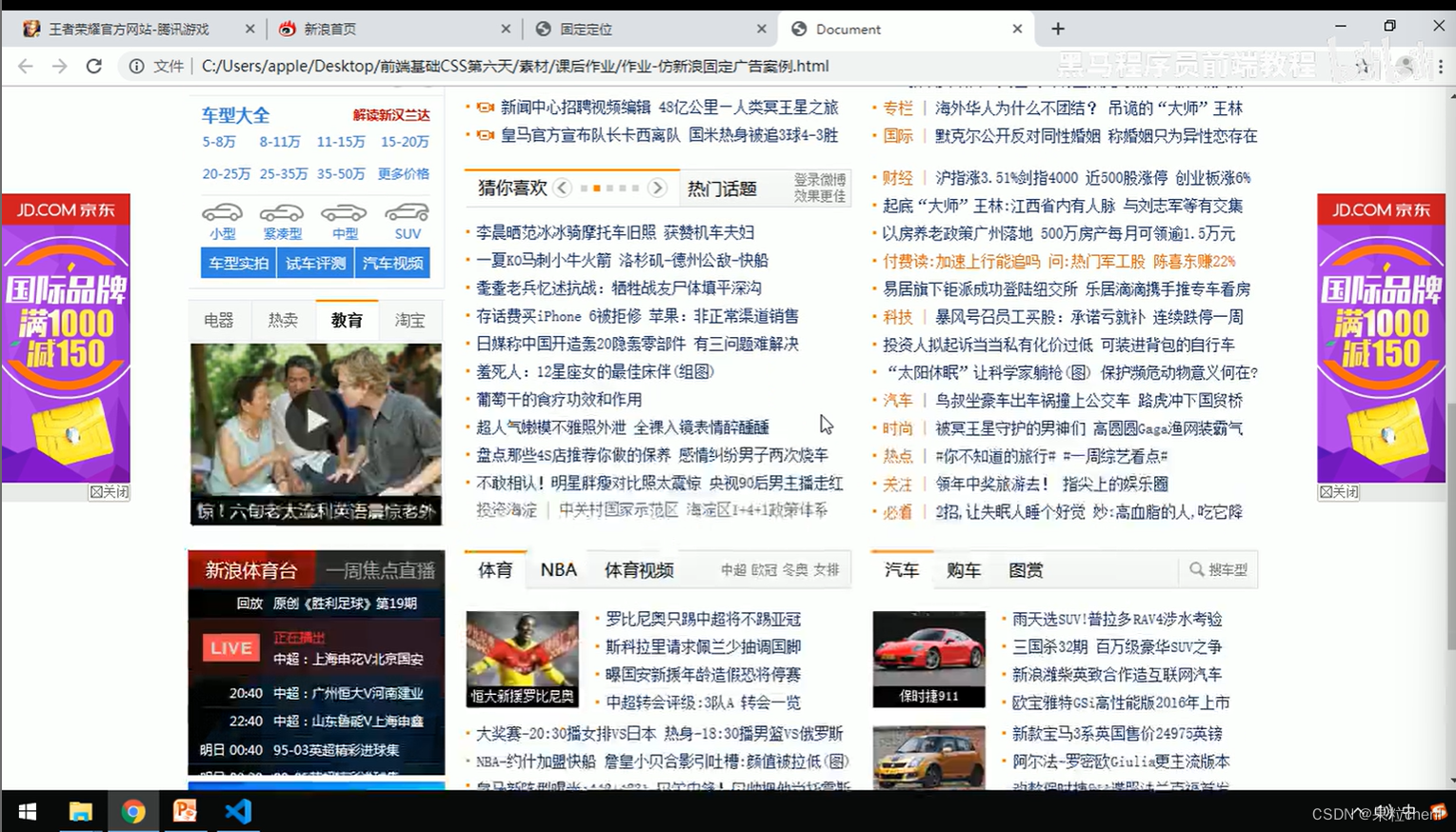Open Visual Studio Code from taskbar
The image size is (1456, 832).
coord(238,811)
